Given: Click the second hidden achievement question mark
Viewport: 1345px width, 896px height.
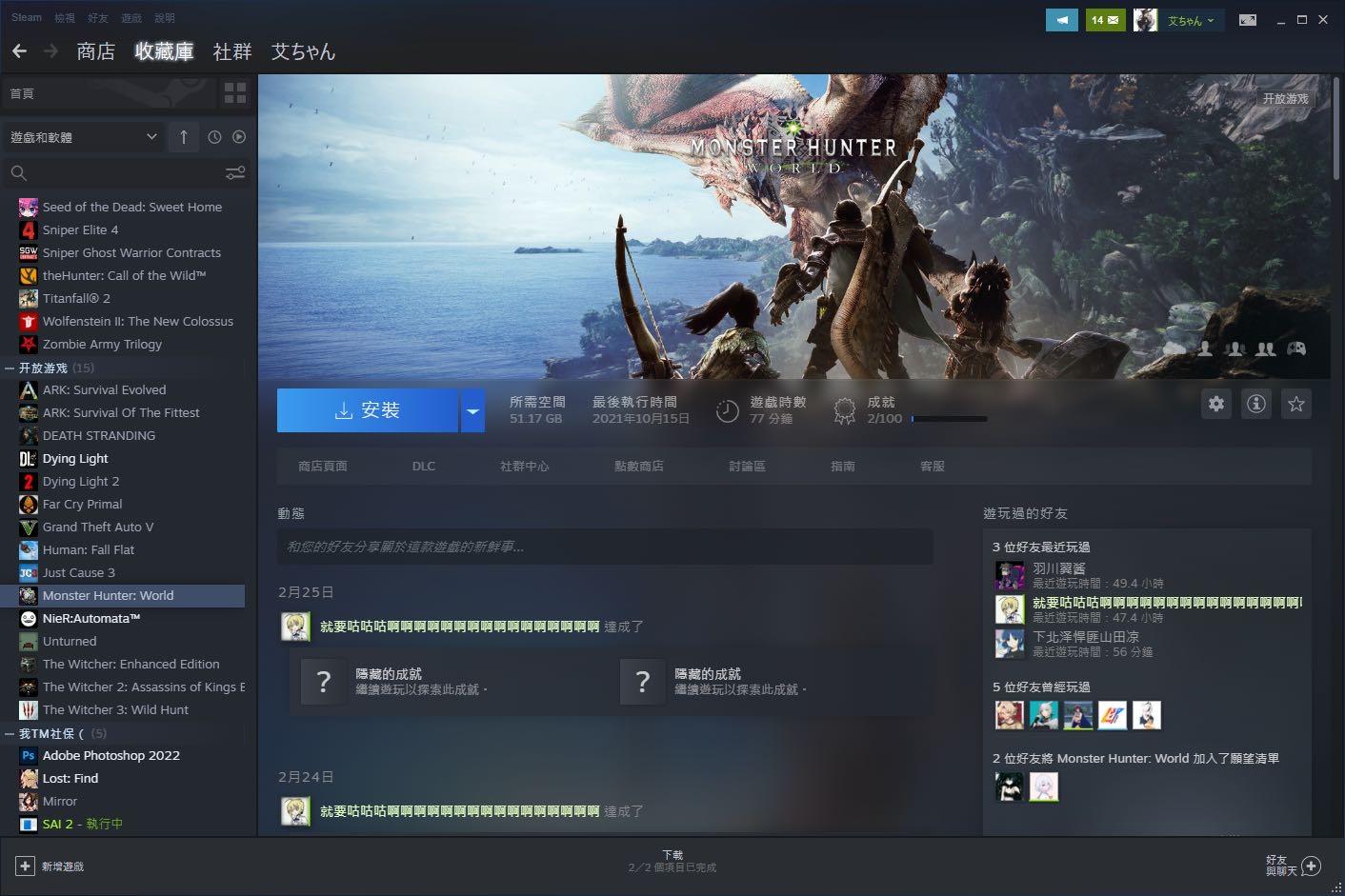Looking at the screenshot, I should coord(643,682).
